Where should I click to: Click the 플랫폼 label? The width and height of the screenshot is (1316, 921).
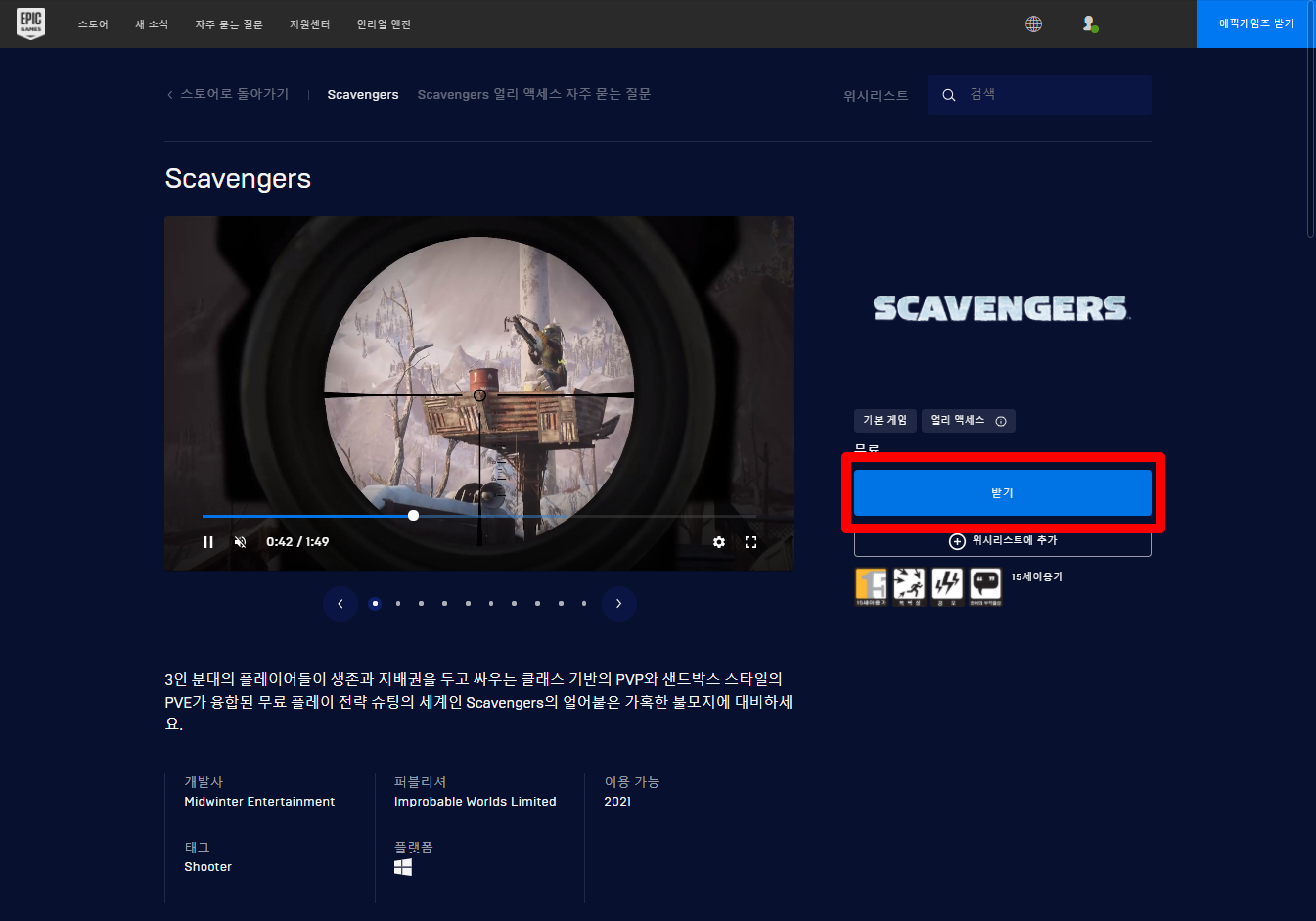point(414,848)
